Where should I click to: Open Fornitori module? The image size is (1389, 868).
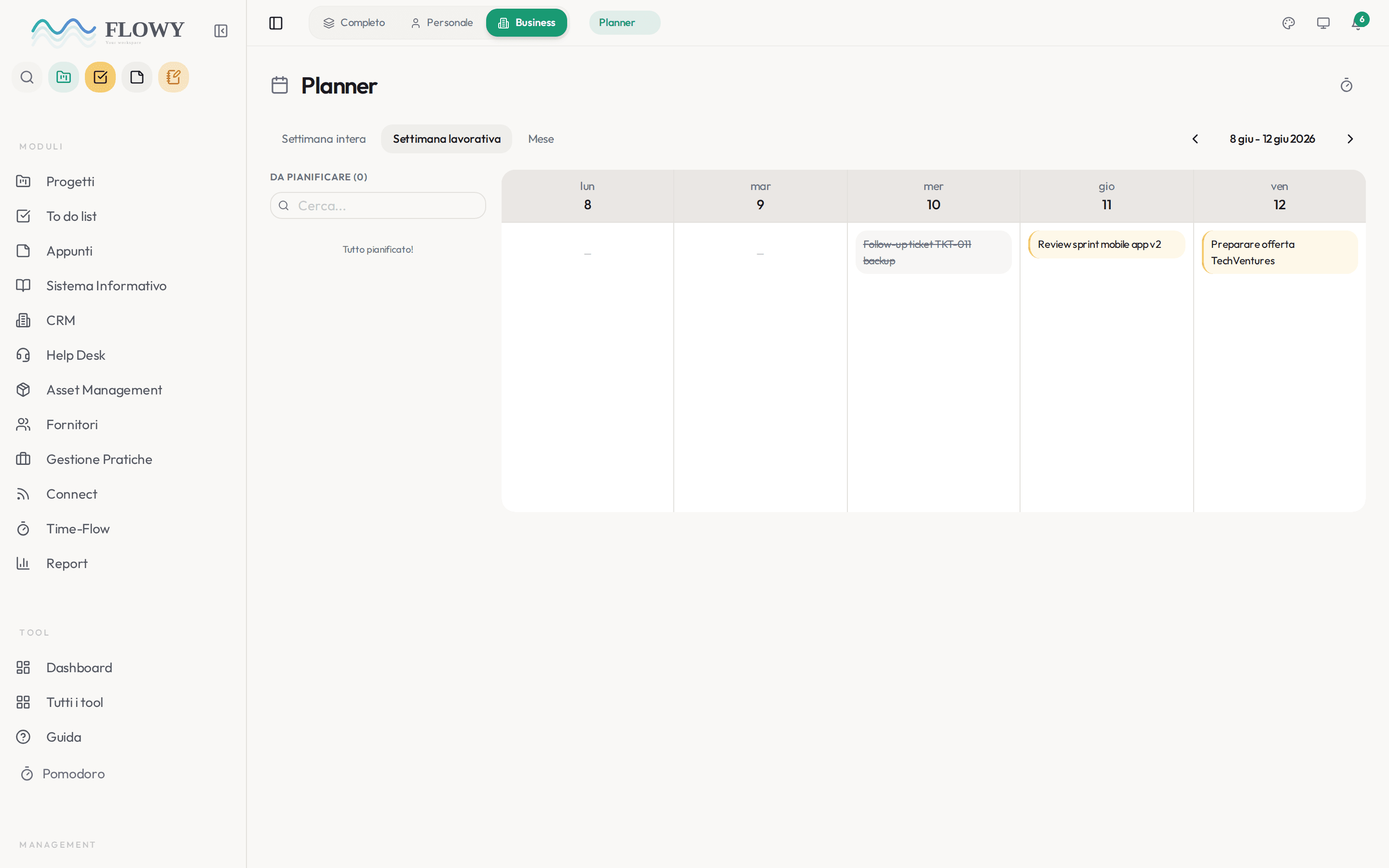123,425
